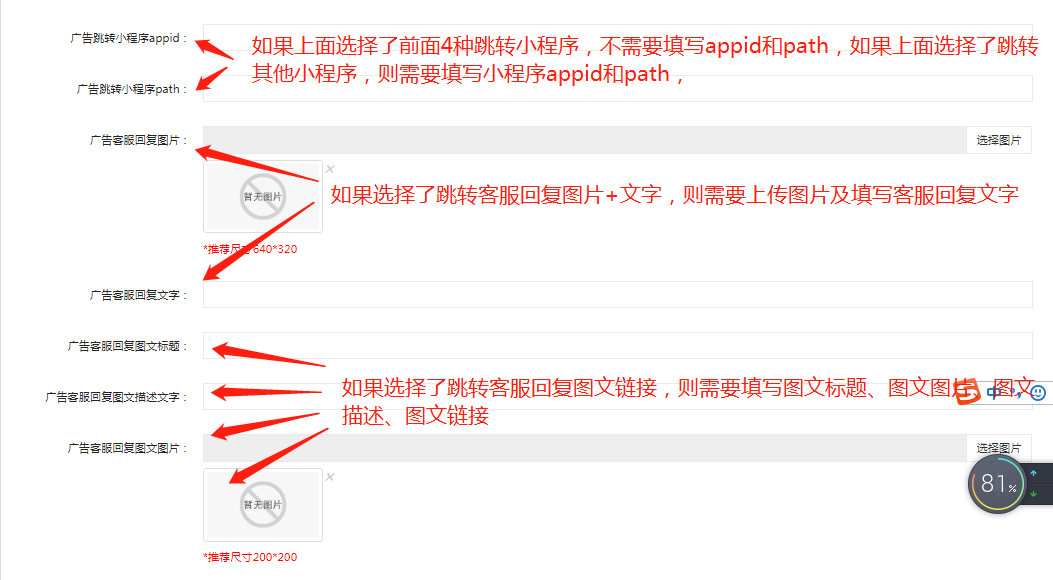Screen dimensions: 1053x580
Task: Click 选择图片 for 广告客服回复图片
Action: coord(999,140)
